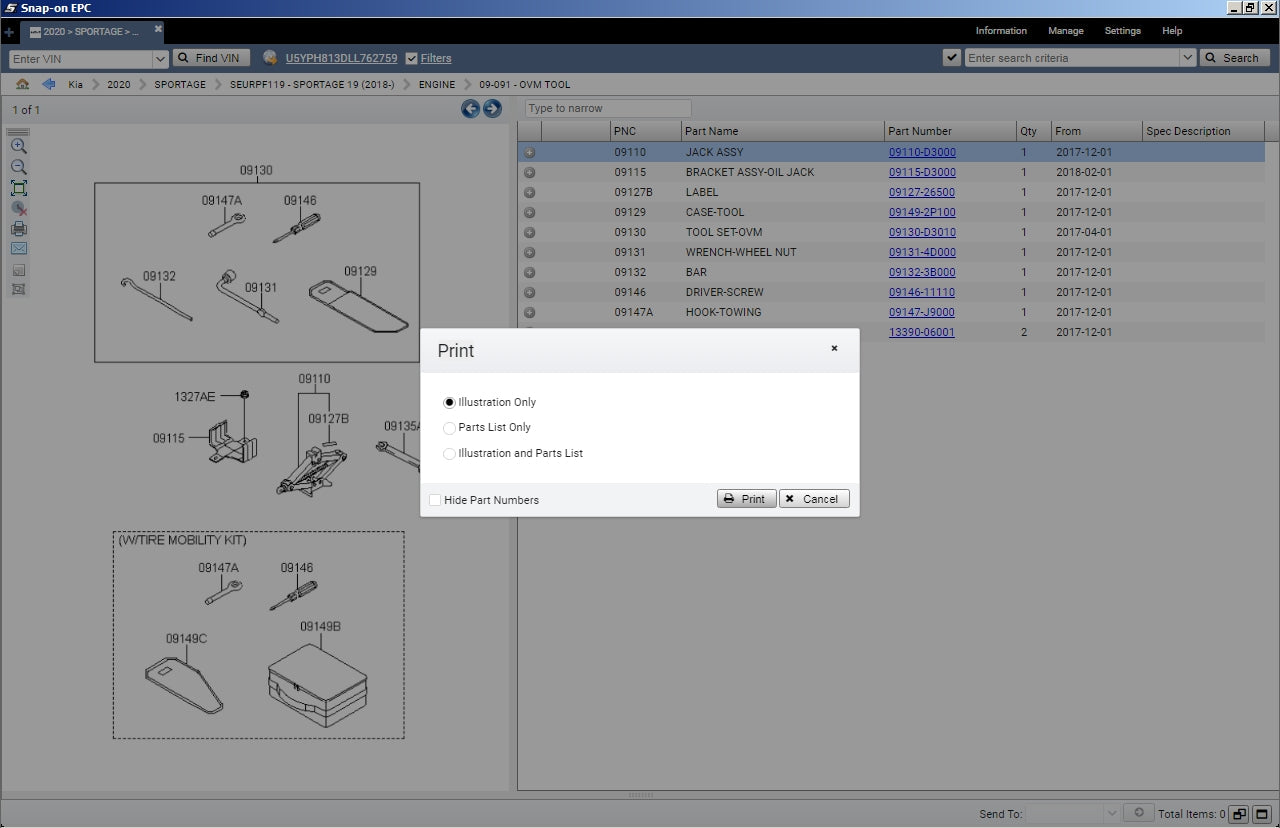Open the Send To dropdown
This screenshot has width=1280, height=828.
pyautogui.click(x=1111, y=814)
